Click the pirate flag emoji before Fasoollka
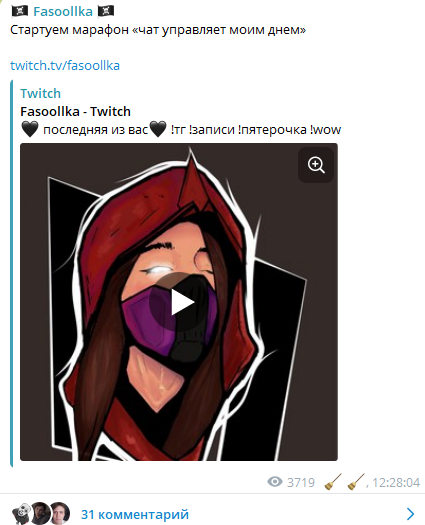Viewport: 425px width, 525px height. click(20, 11)
